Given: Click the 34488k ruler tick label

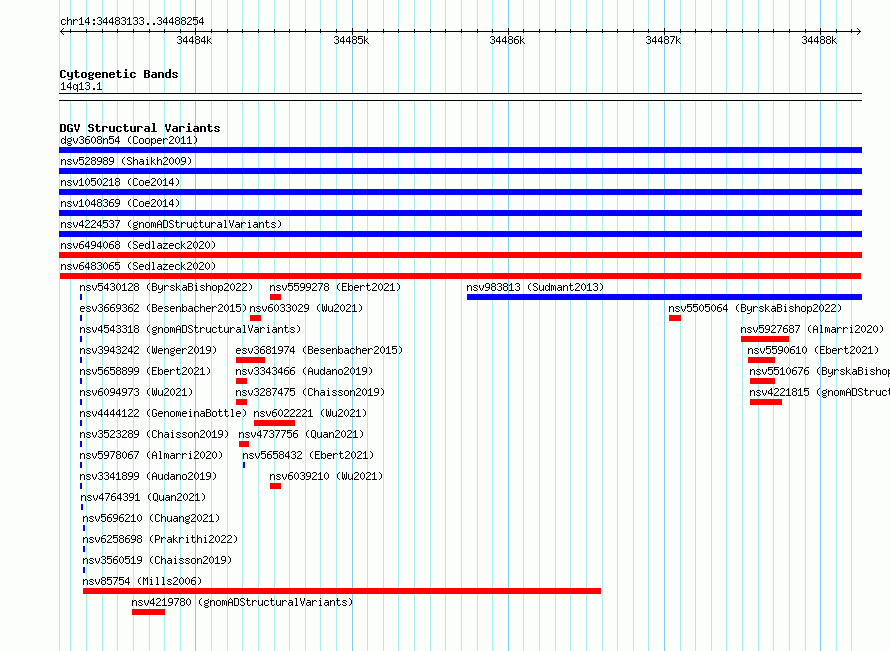Looking at the screenshot, I should click(x=819, y=40).
